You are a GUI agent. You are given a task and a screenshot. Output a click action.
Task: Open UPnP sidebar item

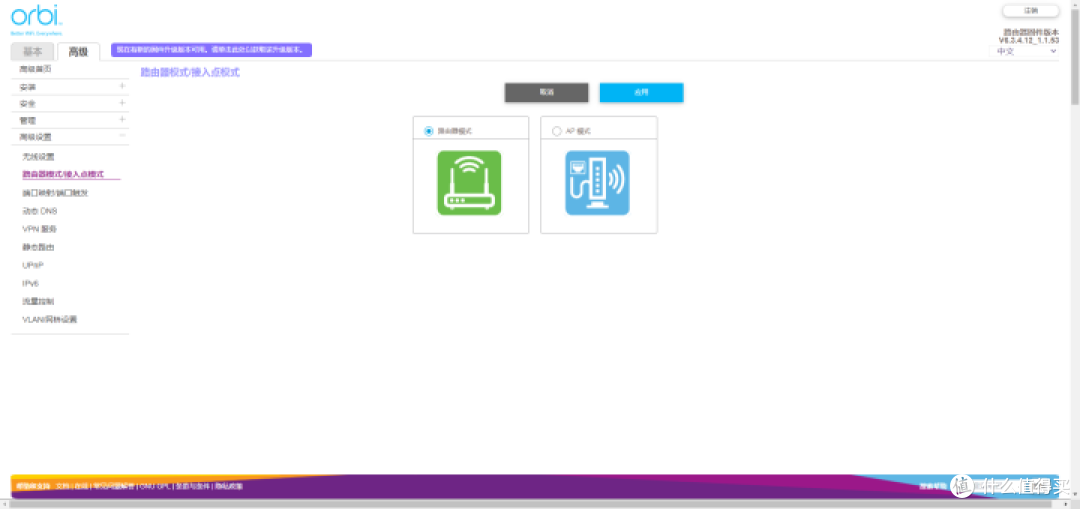tap(33, 265)
